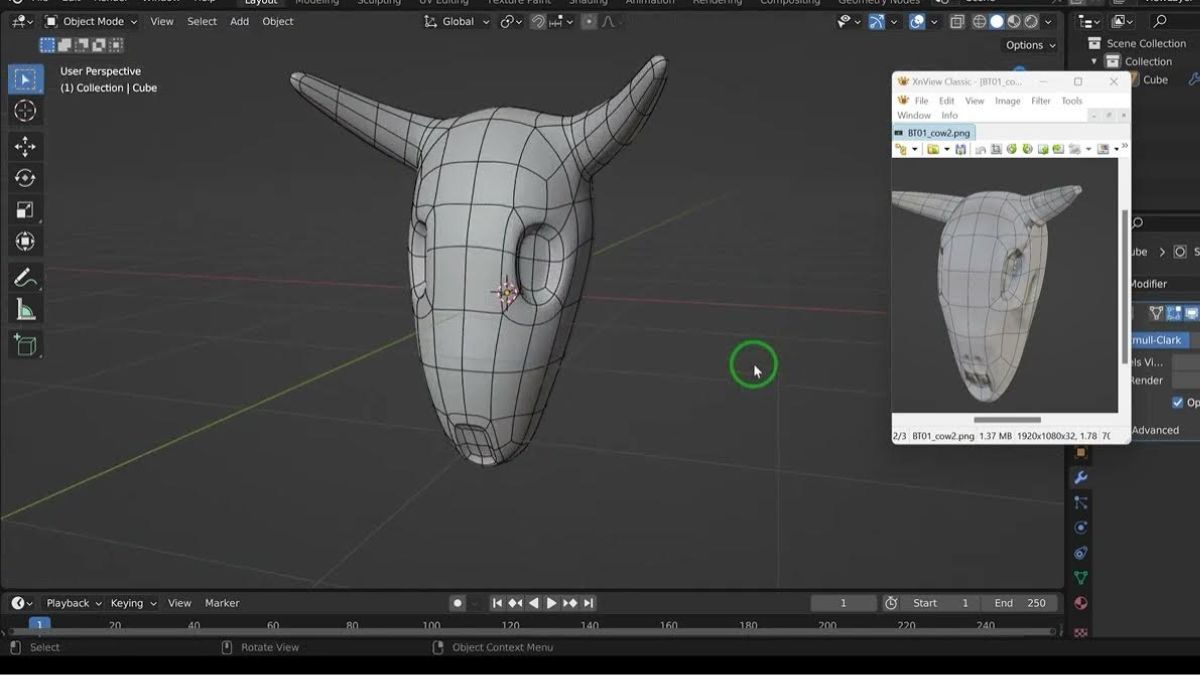This screenshot has width=1200, height=675.
Task: Jump to the start frame
Action: coord(497,603)
